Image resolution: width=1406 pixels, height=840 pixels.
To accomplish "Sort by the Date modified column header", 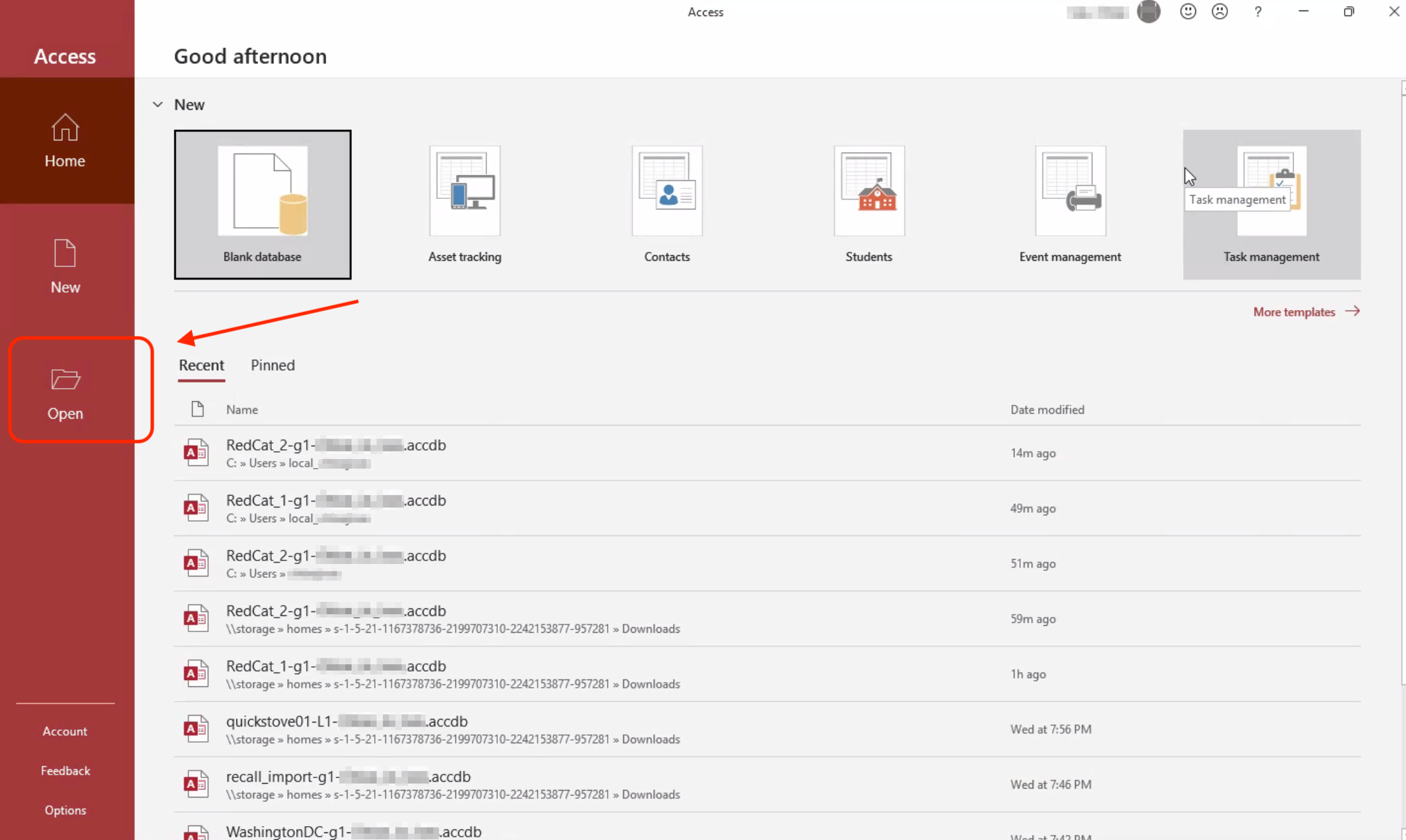I will (1047, 410).
